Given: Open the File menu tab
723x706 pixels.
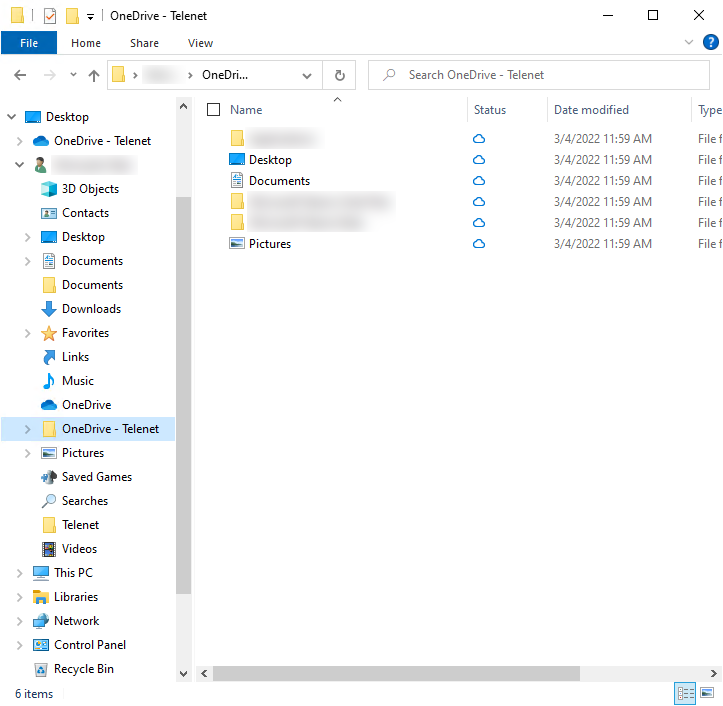Looking at the screenshot, I should click(x=29, y=43).
